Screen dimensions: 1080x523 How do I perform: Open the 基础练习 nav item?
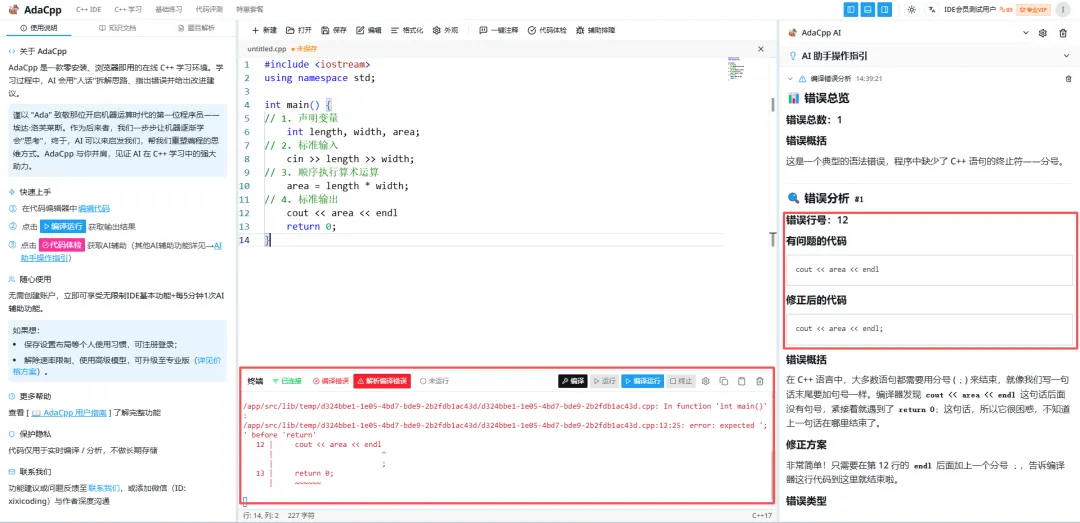[168, 10]
